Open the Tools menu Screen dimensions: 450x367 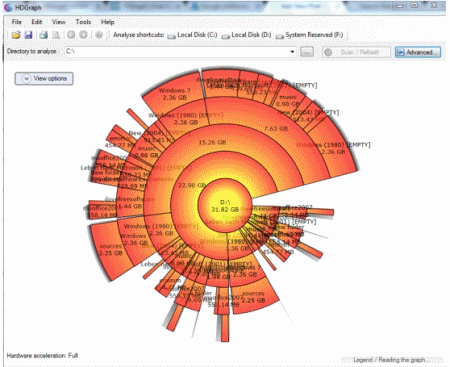click(x=83, y=22)
